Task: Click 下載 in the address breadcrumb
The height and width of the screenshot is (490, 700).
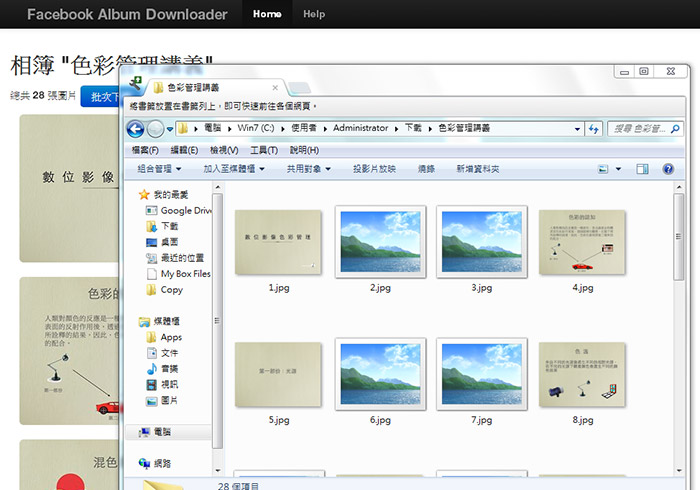Action: [x=413, y=128]
